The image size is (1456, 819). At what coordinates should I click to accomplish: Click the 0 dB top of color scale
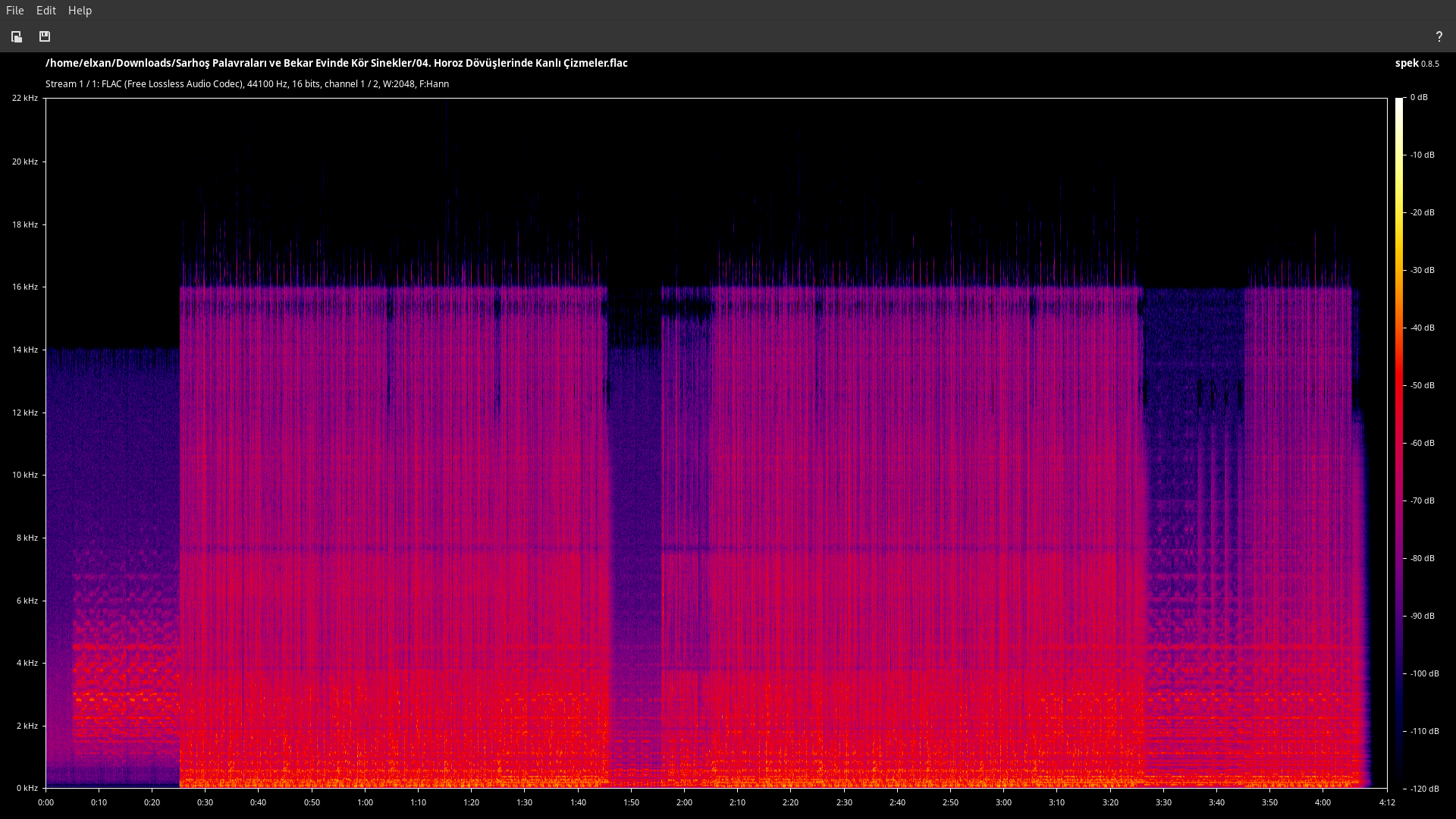click(1419, 98)
